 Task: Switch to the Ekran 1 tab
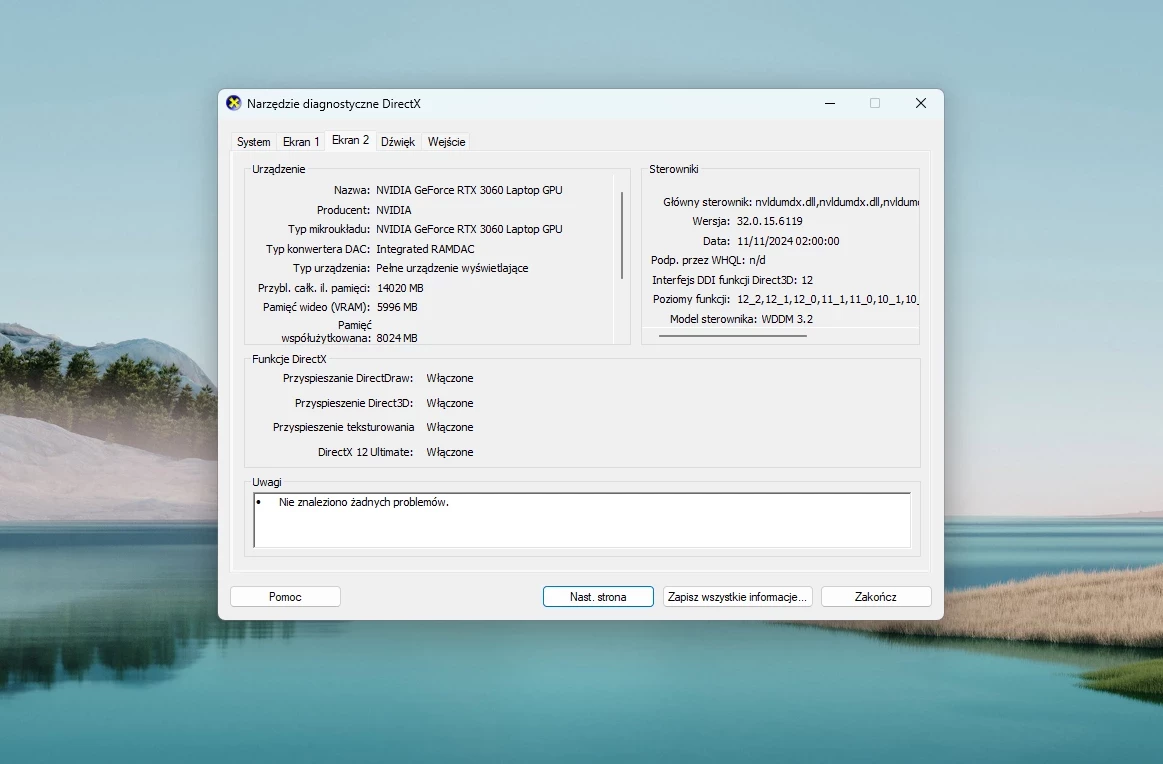coord(301,142)
